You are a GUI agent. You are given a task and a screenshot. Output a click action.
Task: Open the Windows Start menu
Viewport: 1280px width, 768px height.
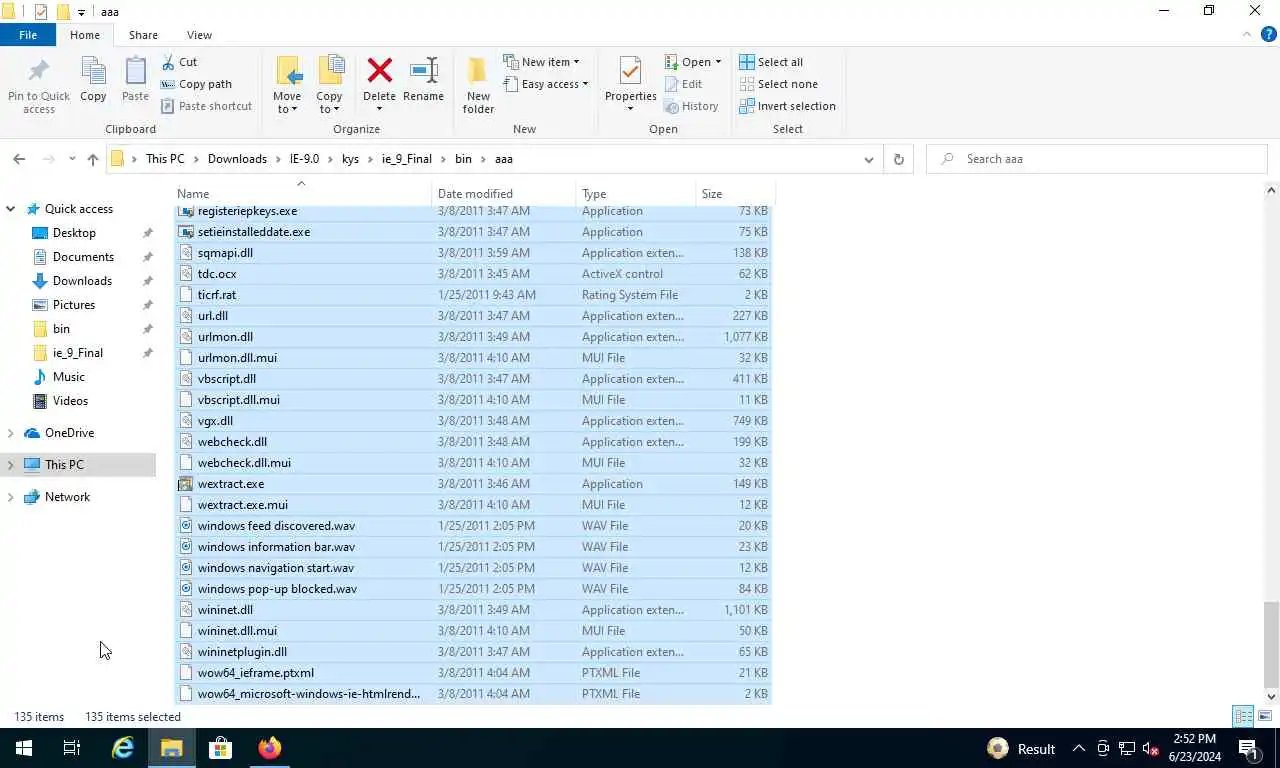click(24, 748)
